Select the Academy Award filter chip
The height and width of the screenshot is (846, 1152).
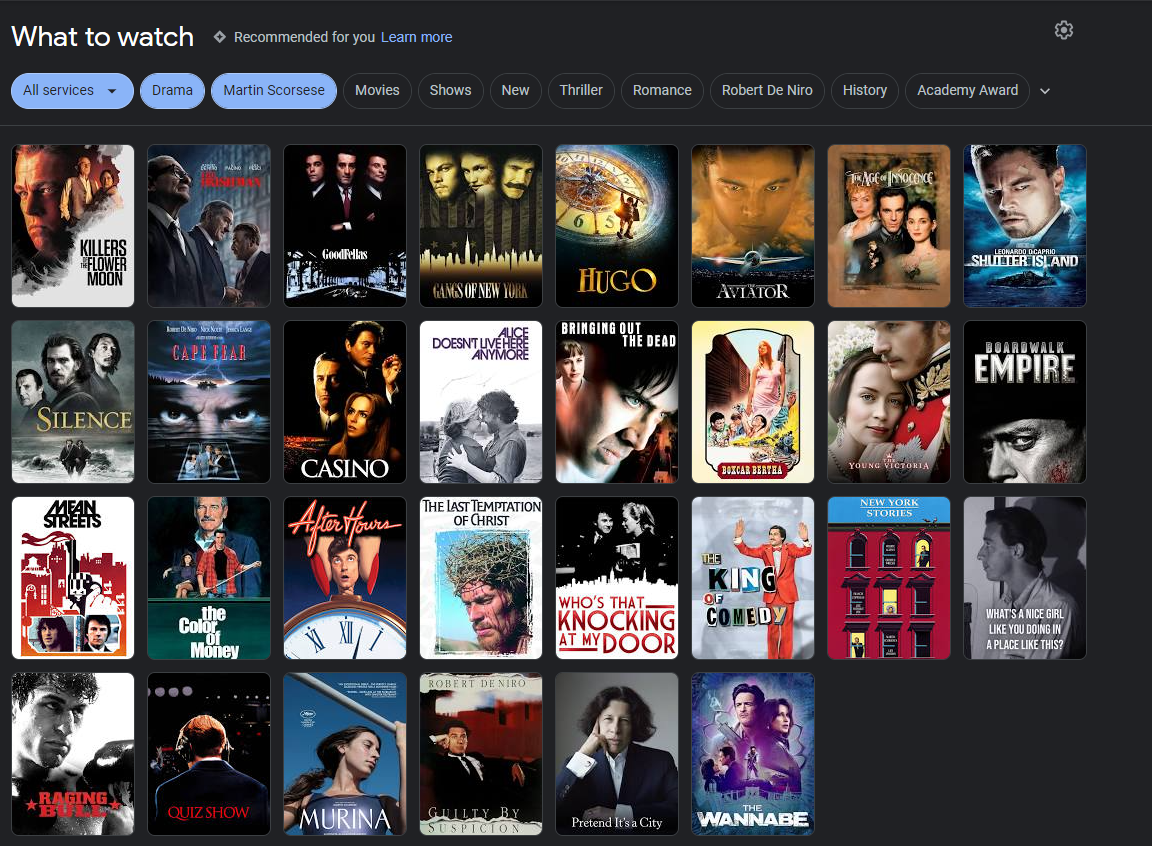coord(967,90)
